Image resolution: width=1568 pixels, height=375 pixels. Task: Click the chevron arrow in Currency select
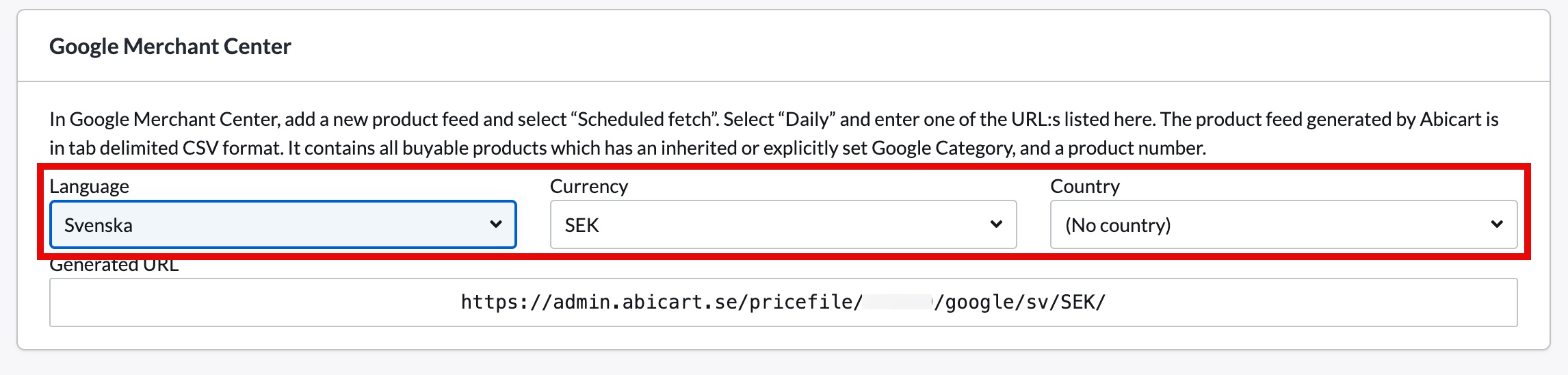(x=996, y=224)
